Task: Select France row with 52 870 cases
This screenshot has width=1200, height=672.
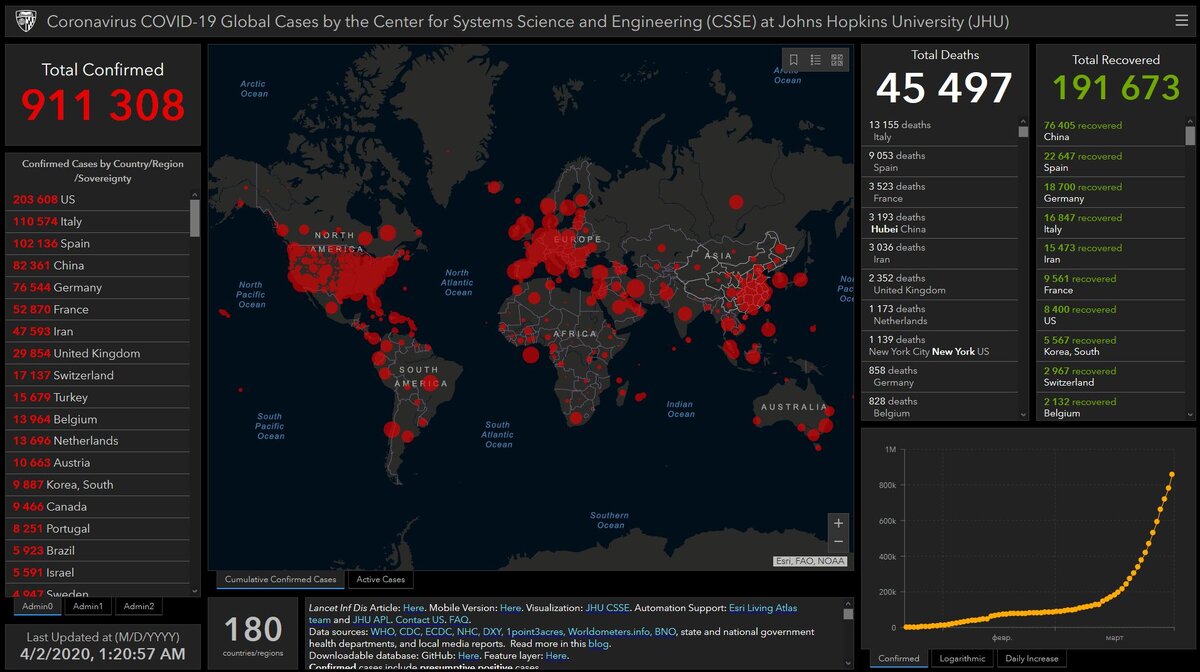Action: coord(97,310)
